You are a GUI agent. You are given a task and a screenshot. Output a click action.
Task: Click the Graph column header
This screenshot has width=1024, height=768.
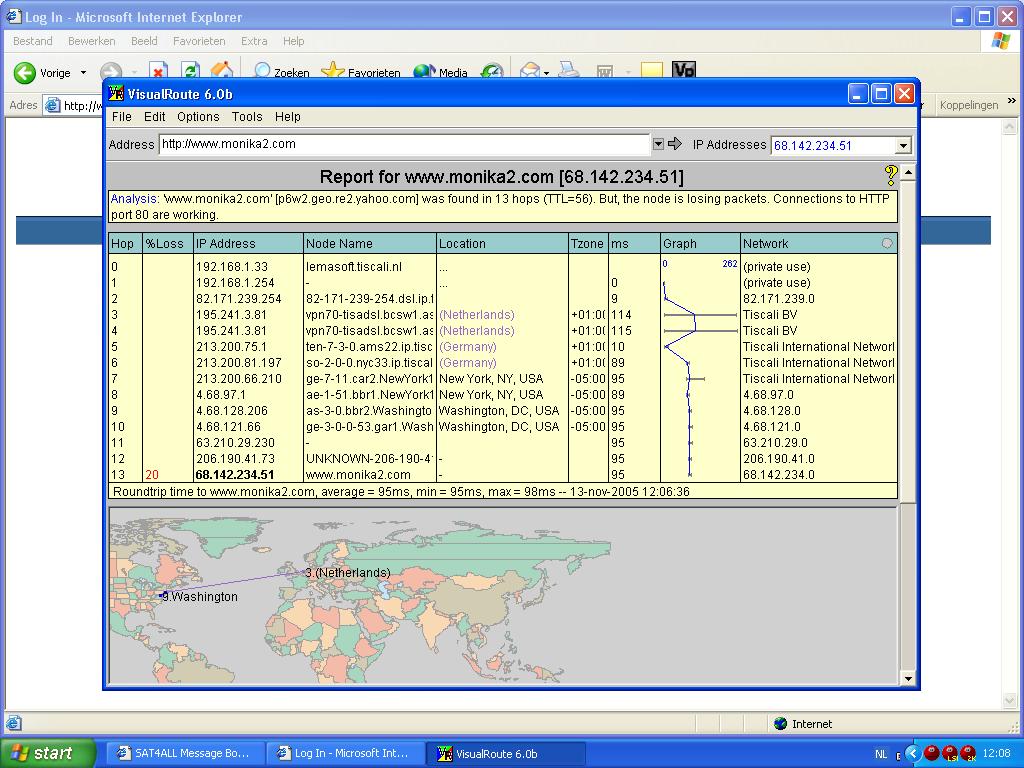tap(700, 244)
